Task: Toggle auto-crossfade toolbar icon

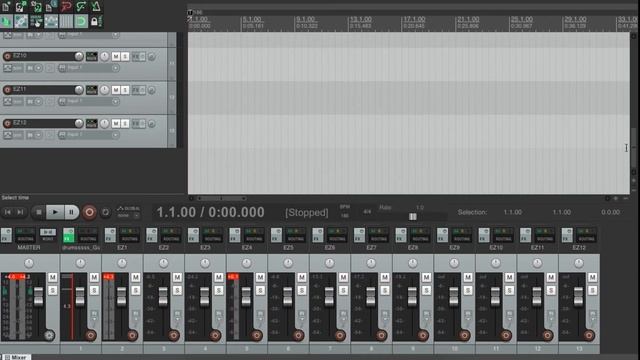Action: coord(6,21)
